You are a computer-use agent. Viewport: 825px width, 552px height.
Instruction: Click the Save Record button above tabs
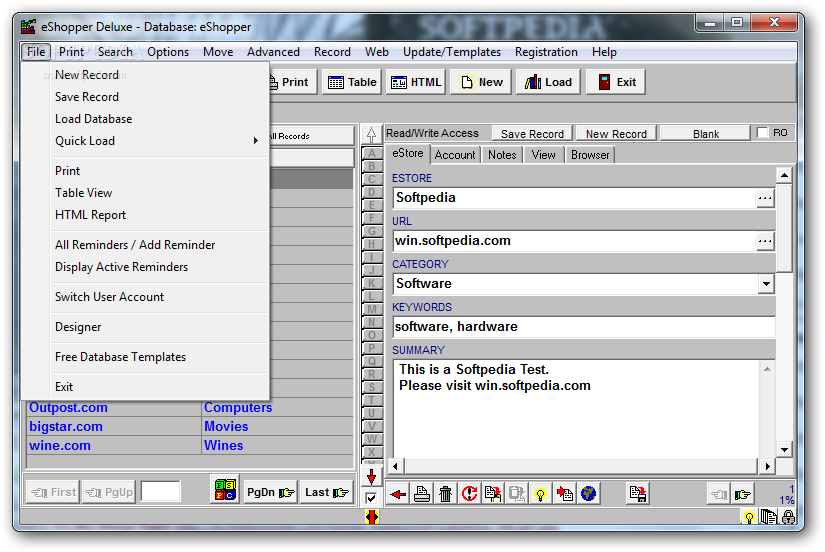[532, 134]
